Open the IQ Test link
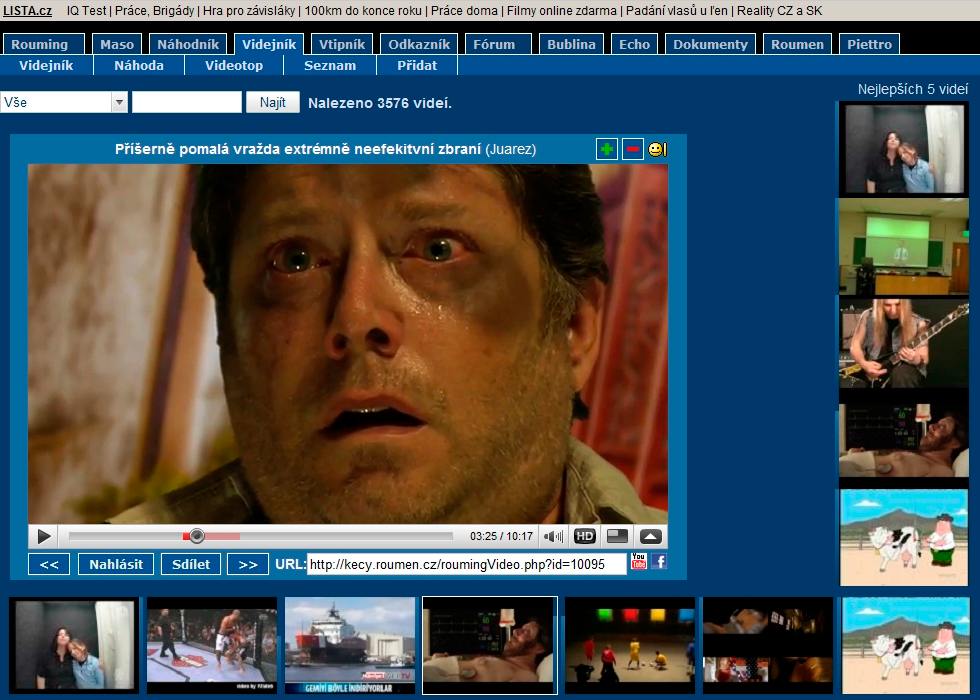 click(x=86, y=11)
